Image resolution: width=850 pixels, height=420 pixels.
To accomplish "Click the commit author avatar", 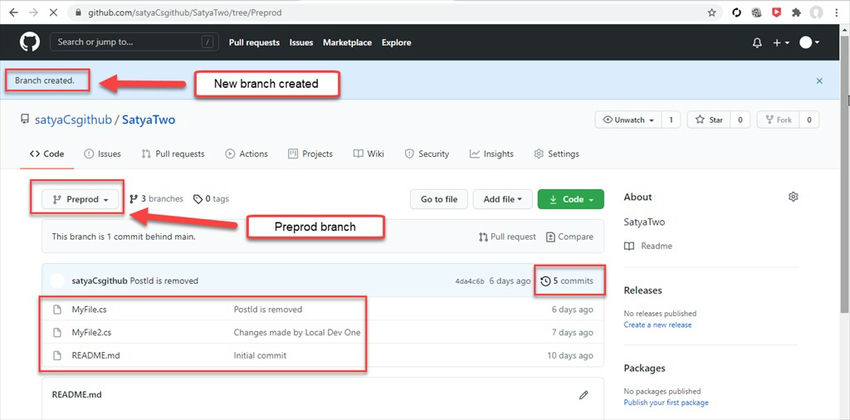I will 57,281.
